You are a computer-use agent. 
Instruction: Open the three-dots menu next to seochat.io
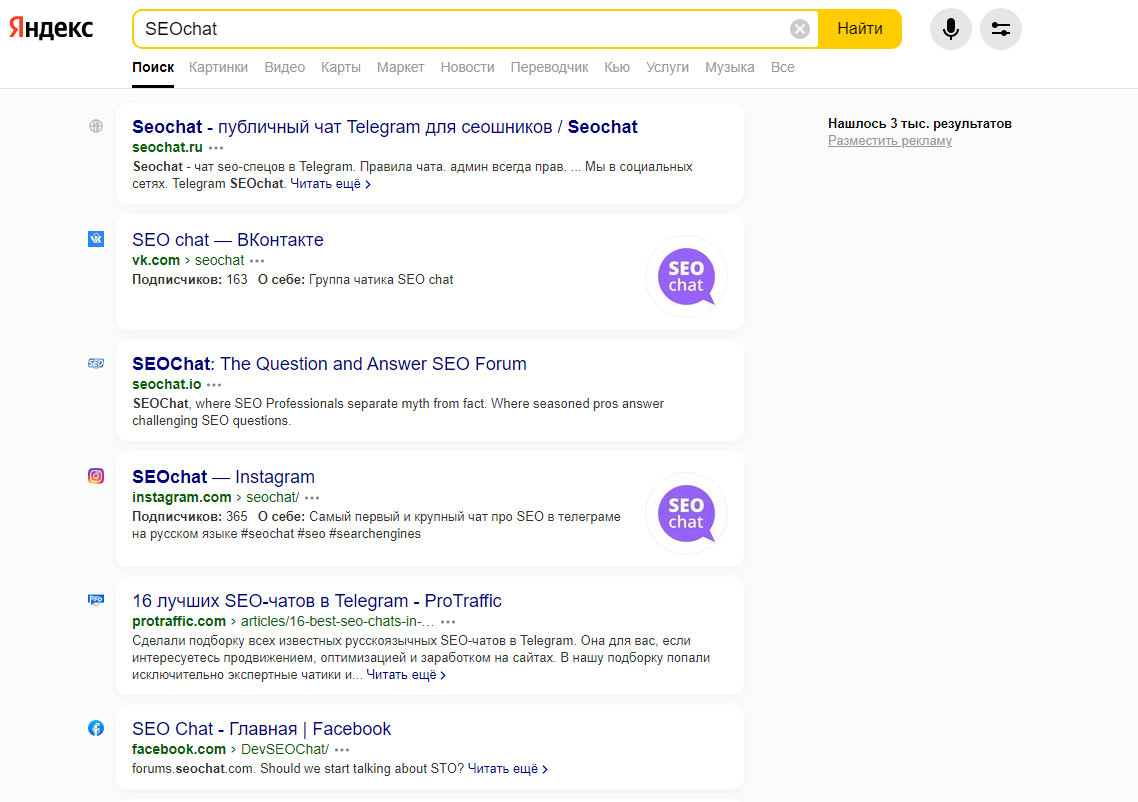[x=214, y=385]
